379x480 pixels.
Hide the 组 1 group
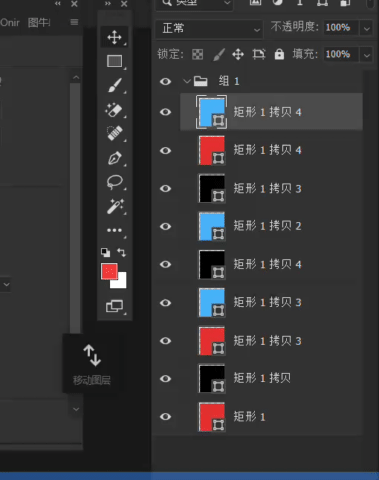[x=165, y=82]
